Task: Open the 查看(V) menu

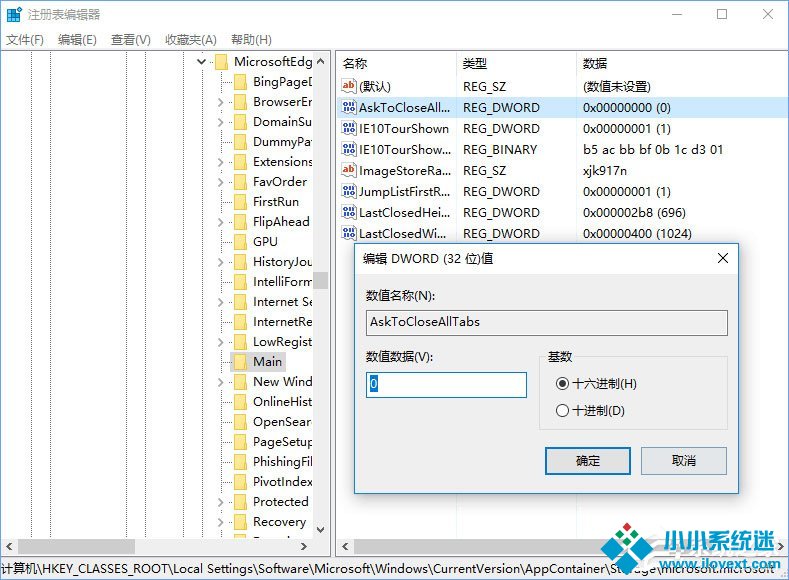Action: point(131,39)
